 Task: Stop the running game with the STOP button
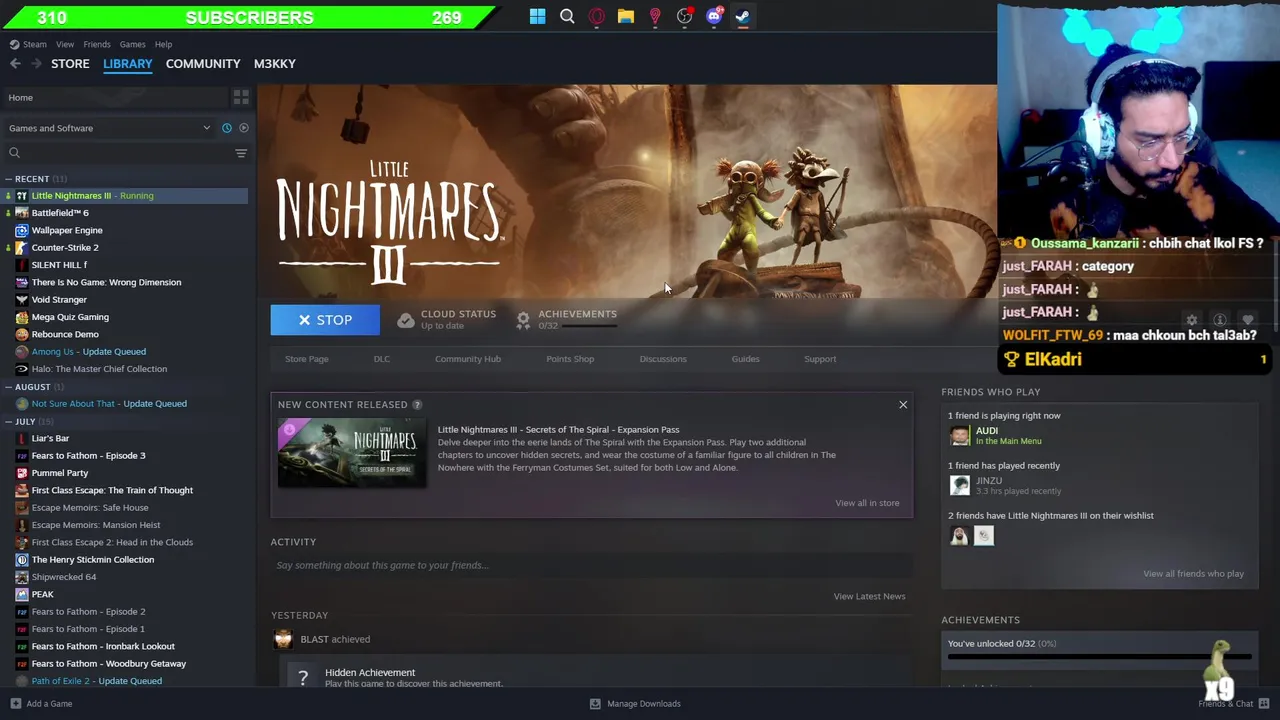tap(325, 320)
